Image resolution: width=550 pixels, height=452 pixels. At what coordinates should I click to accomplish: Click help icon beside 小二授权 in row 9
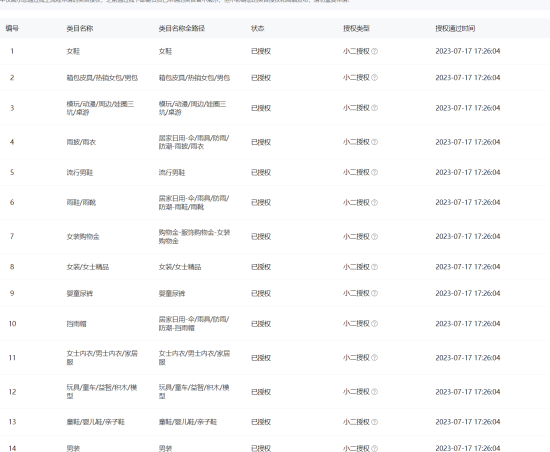(x=374, y=293)
